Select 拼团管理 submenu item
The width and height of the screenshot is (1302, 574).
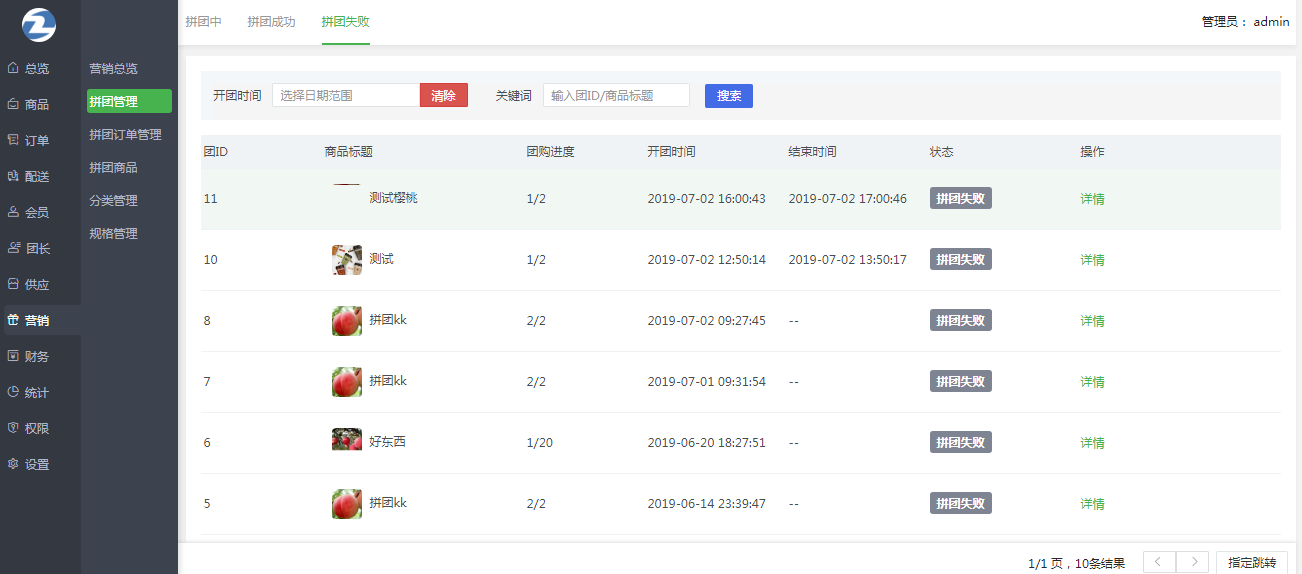pos(129,101)
